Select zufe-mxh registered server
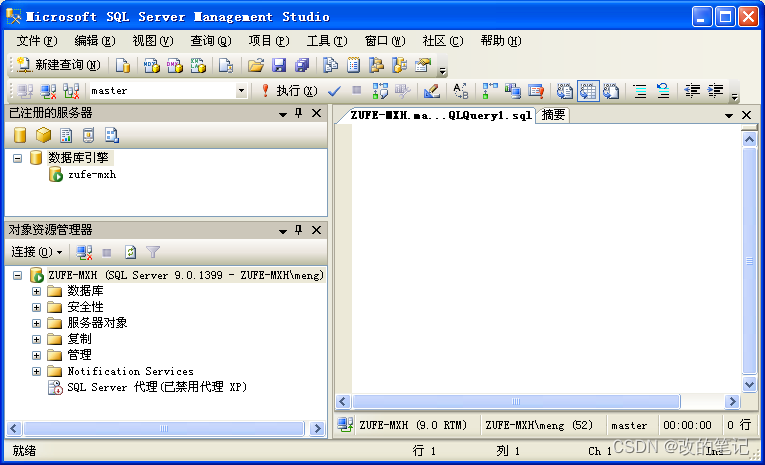The height and width of the screenshot is (465, 765). click(92, 175)
